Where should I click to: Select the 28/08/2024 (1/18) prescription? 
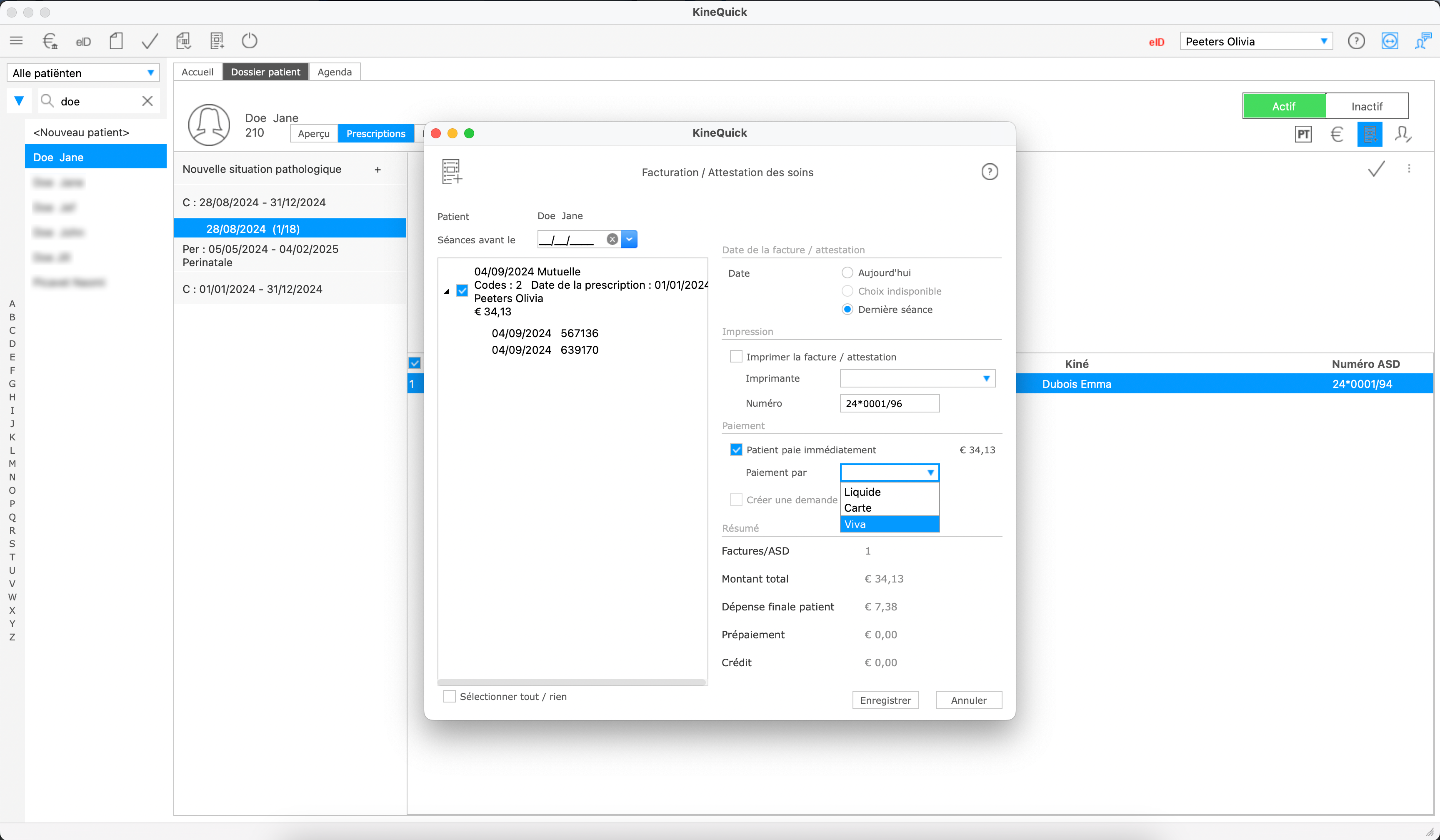(x=290, y=229)
